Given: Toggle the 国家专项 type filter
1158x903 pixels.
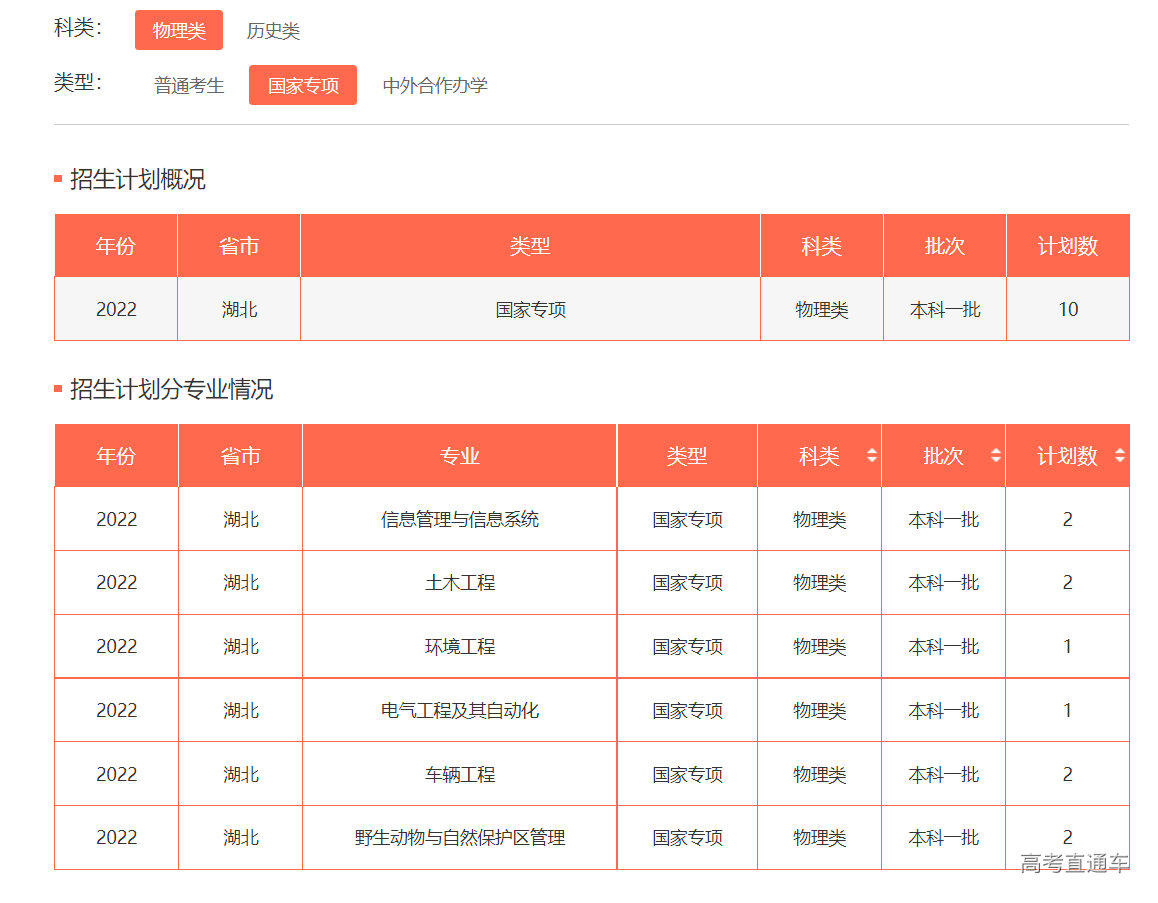Looking at the screenshot, I should pyautogui.click(x=303, y=85).
